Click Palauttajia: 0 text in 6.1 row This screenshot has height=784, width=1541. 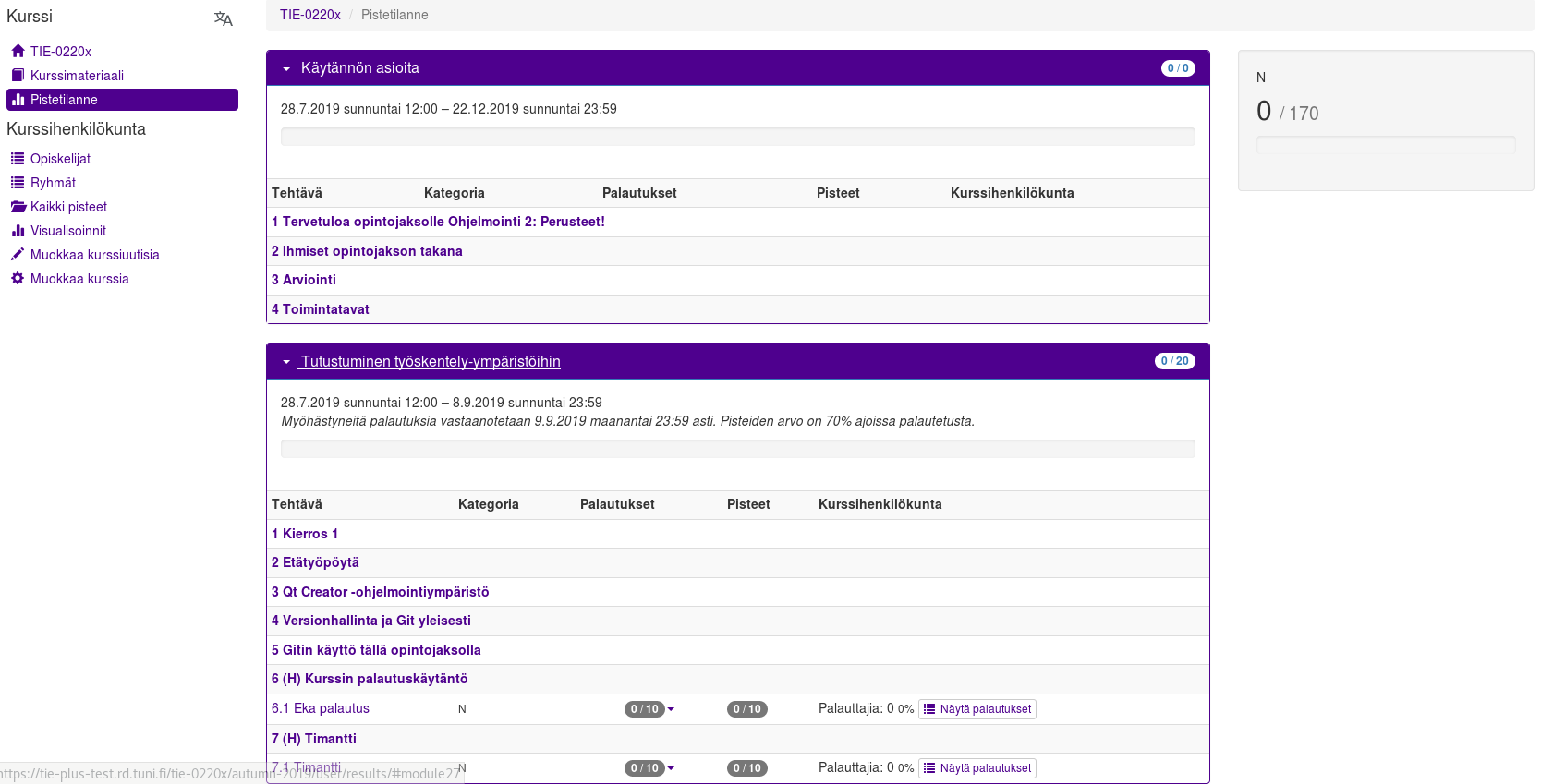point(856,708)
